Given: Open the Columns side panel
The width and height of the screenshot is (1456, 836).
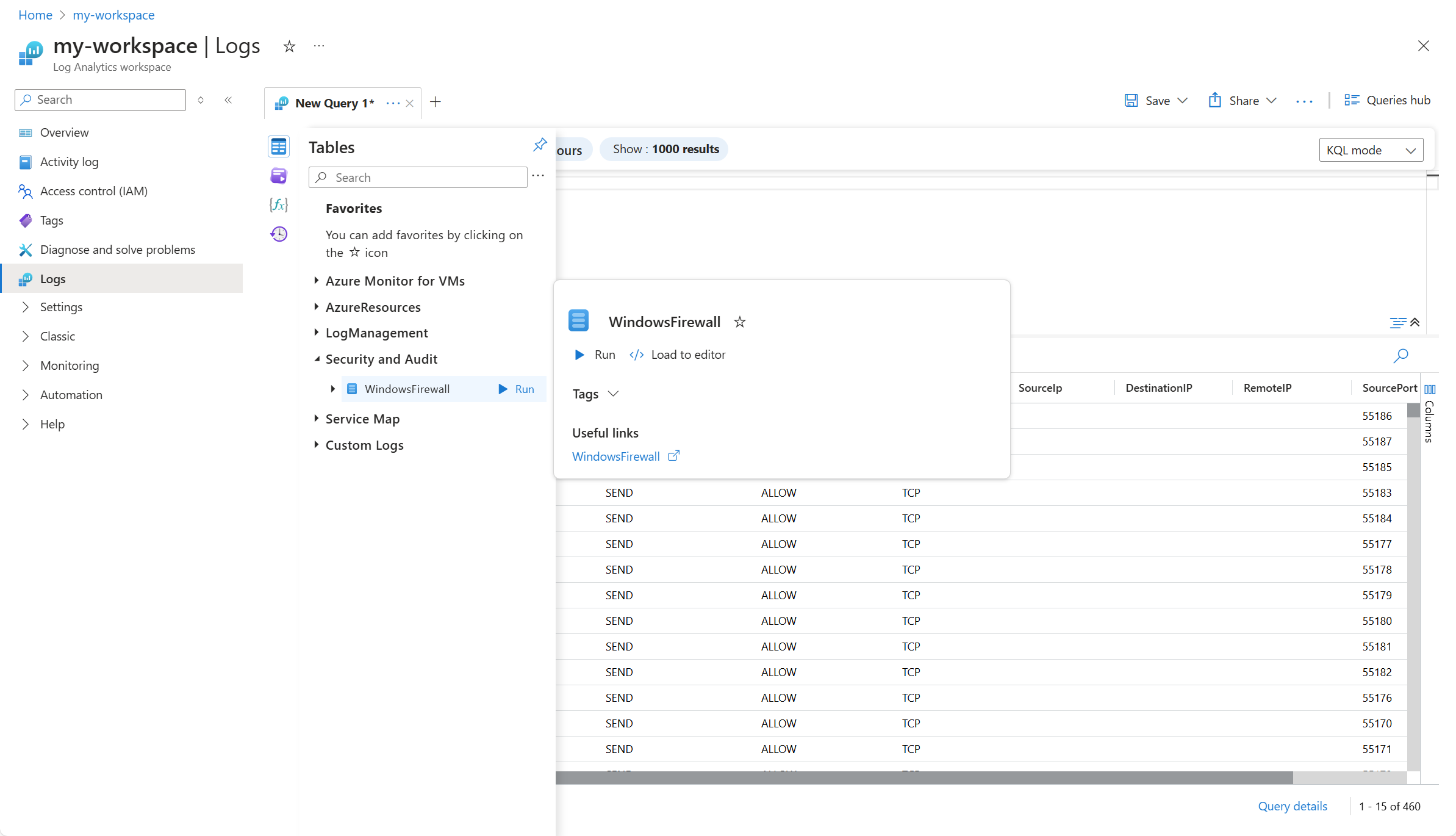Looking at the screenshot, I should (1429, 415).
